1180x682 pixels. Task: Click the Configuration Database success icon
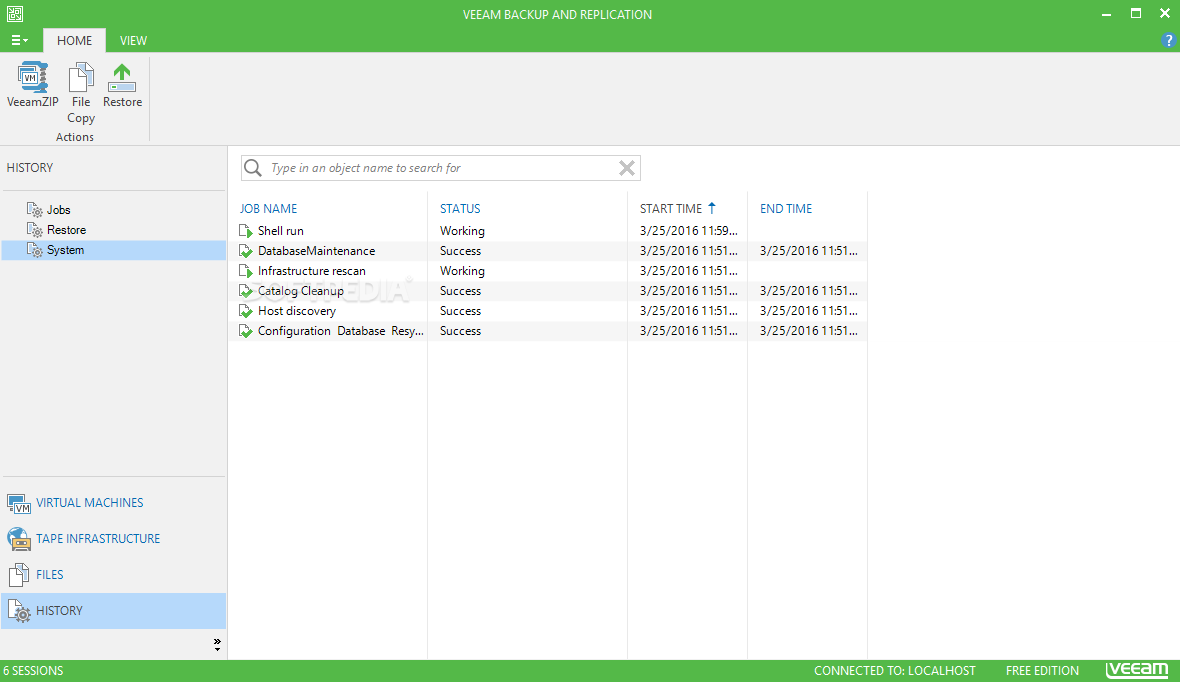click(246, 331)
